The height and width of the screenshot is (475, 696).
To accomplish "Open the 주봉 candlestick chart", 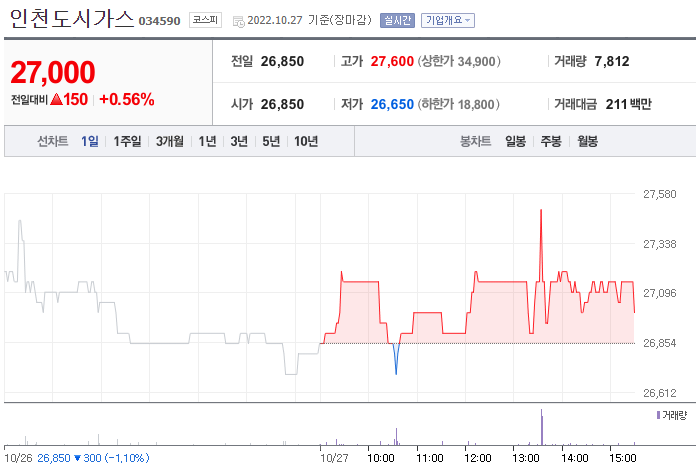I will [551, 141].
